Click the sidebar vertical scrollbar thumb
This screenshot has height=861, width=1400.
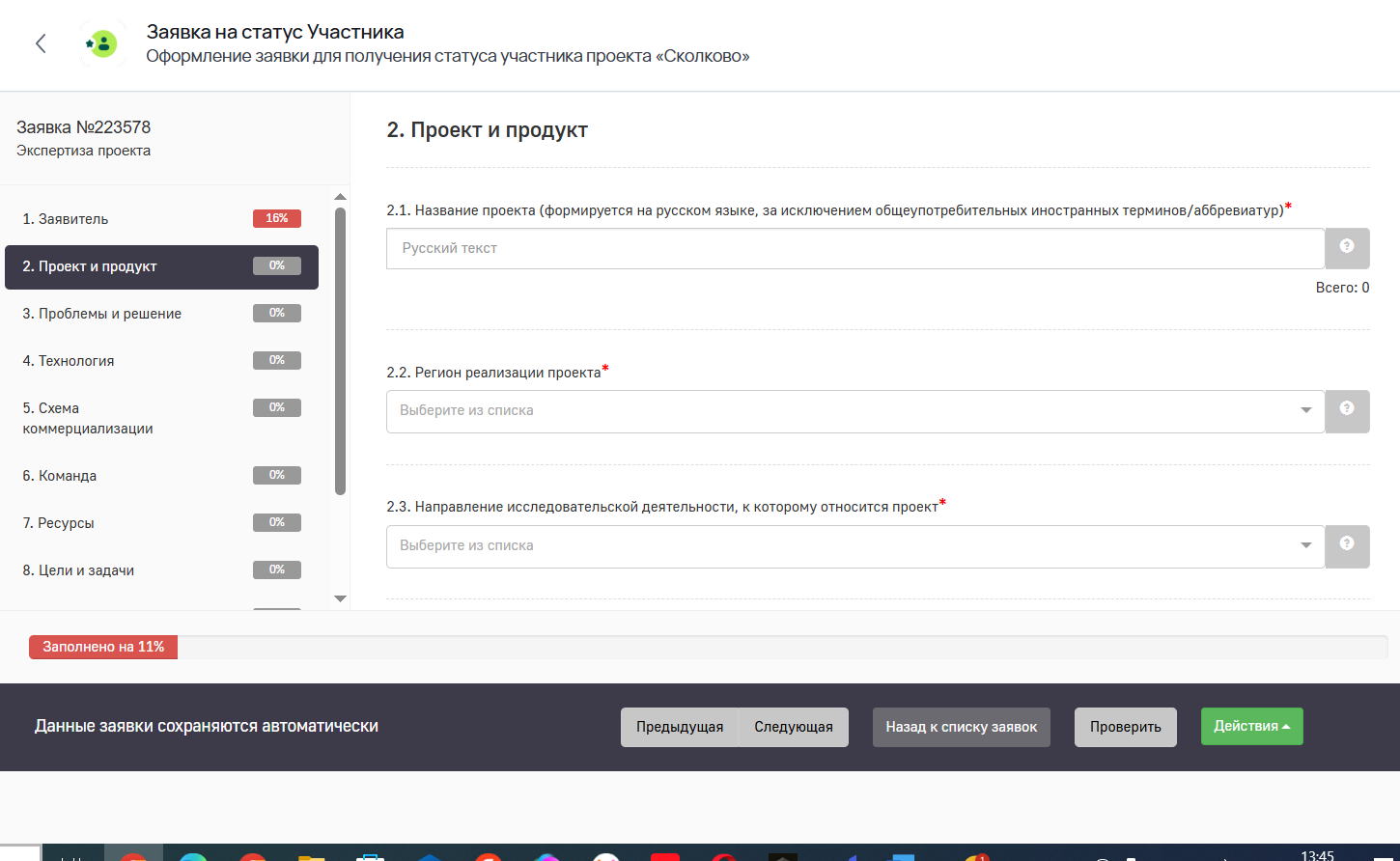click(340, 351)
